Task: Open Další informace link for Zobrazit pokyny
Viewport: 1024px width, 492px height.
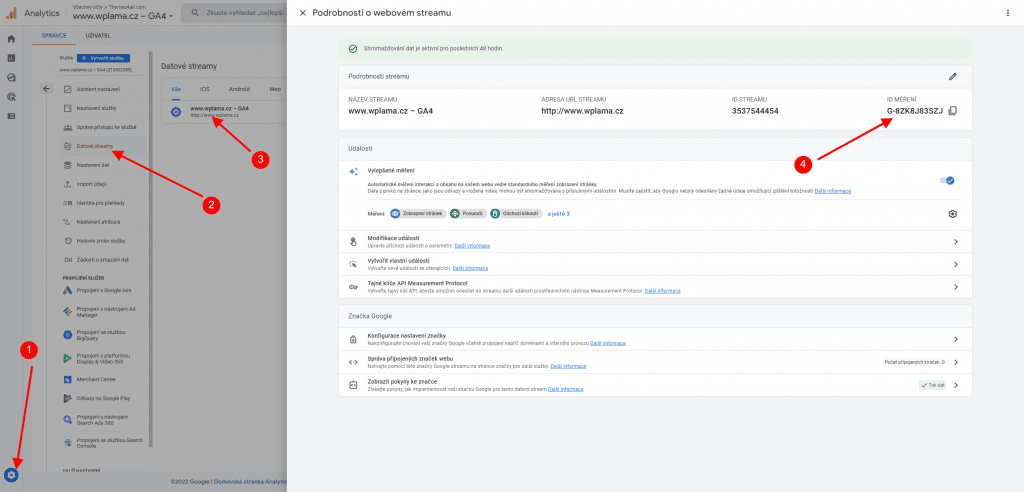Action: click(566, 389)
